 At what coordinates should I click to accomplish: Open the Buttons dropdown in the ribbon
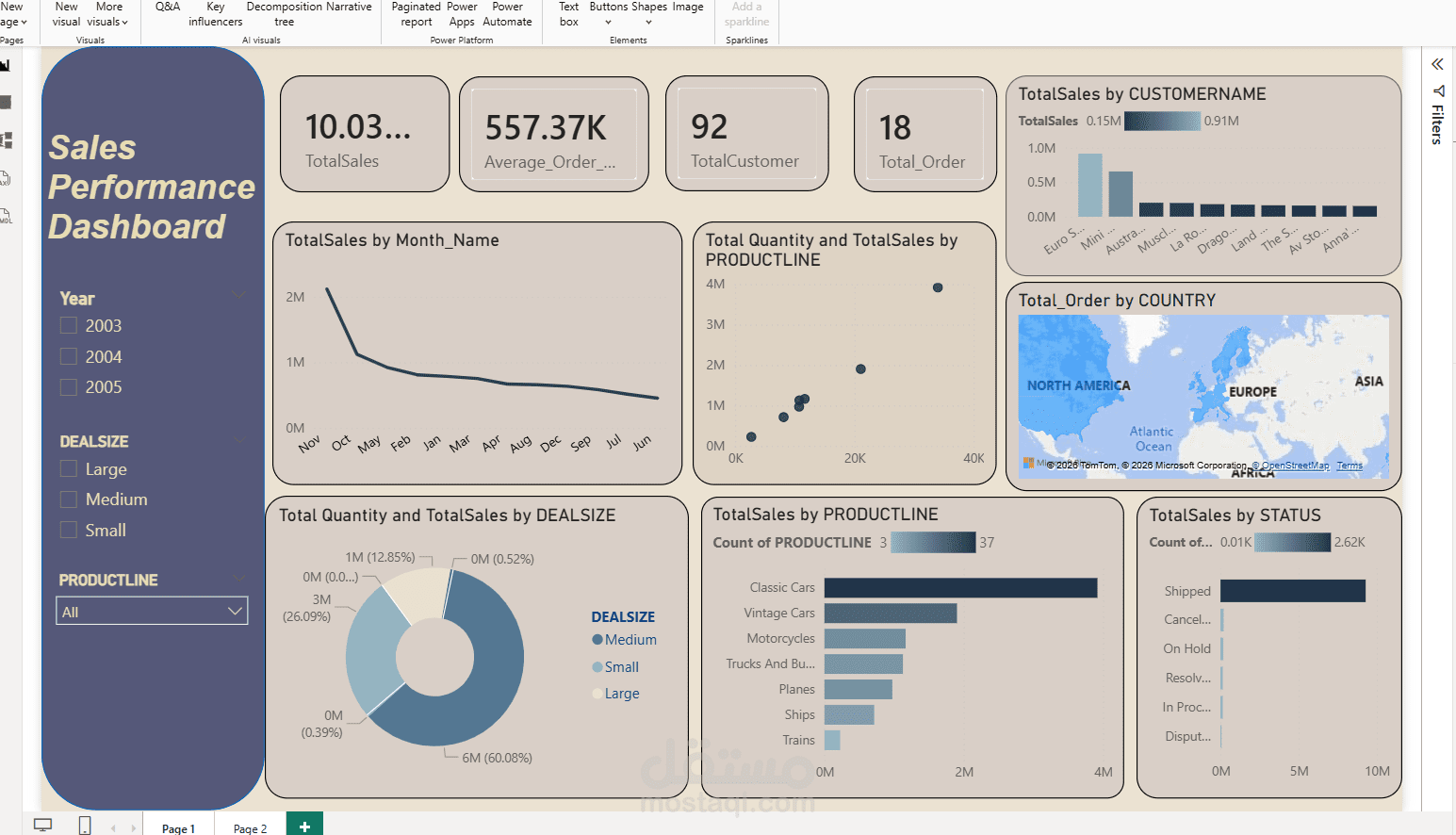point(609,14)
